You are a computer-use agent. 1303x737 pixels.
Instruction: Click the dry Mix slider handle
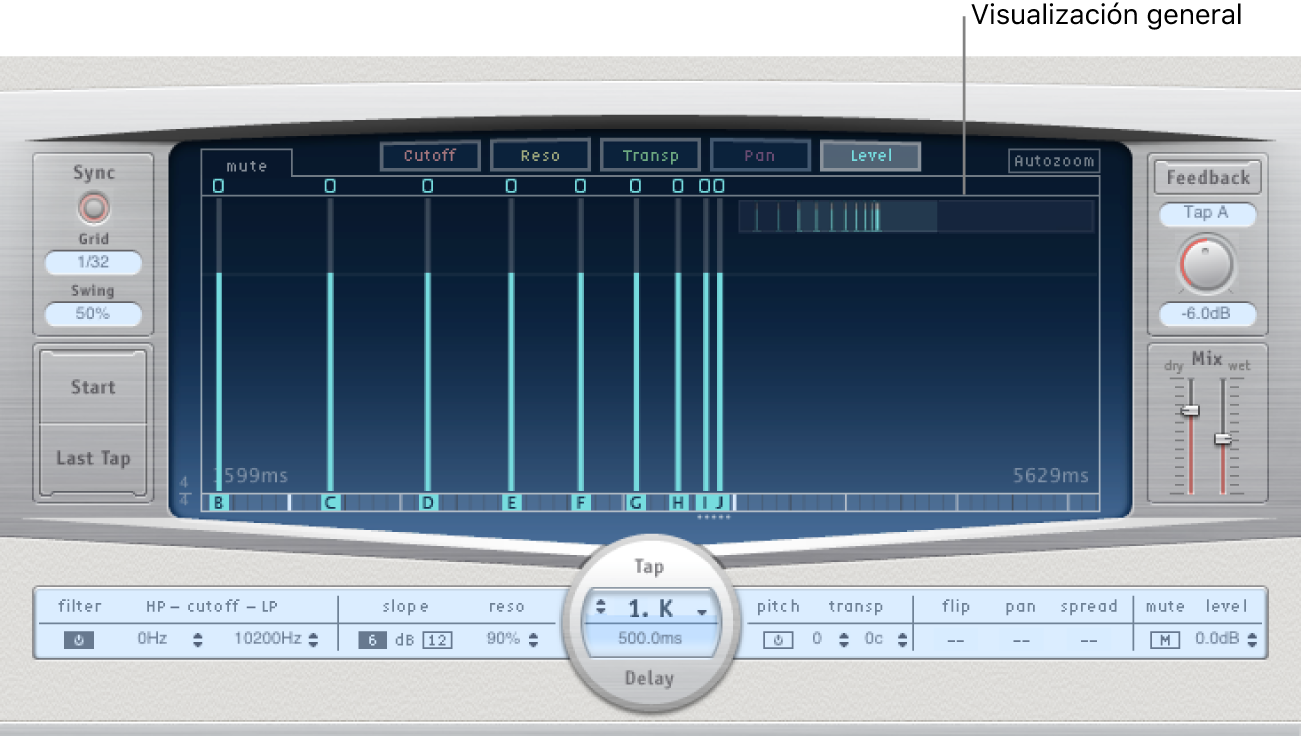[1190, 411]
